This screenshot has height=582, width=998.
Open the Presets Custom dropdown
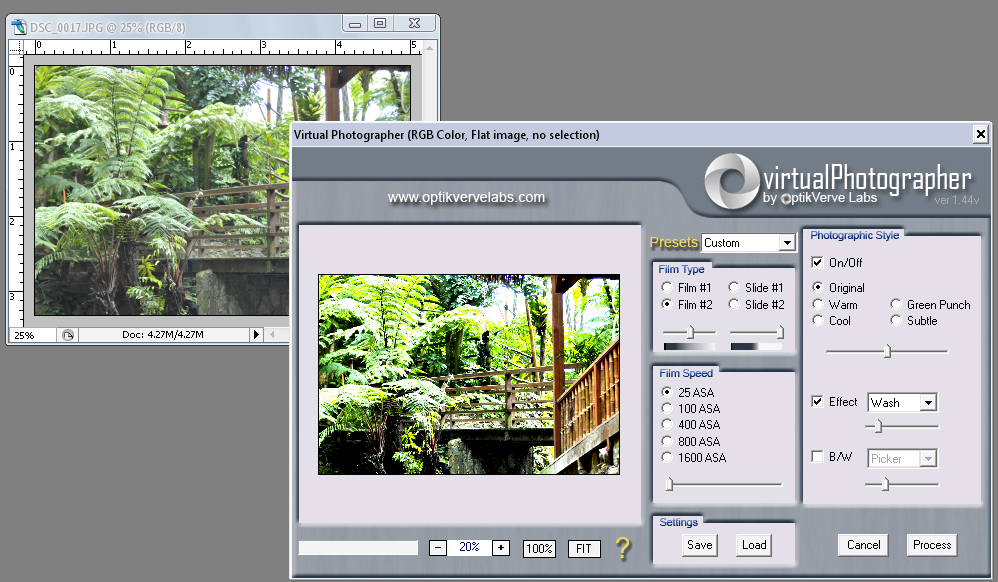pyautogui.click(x=787, y=242)
